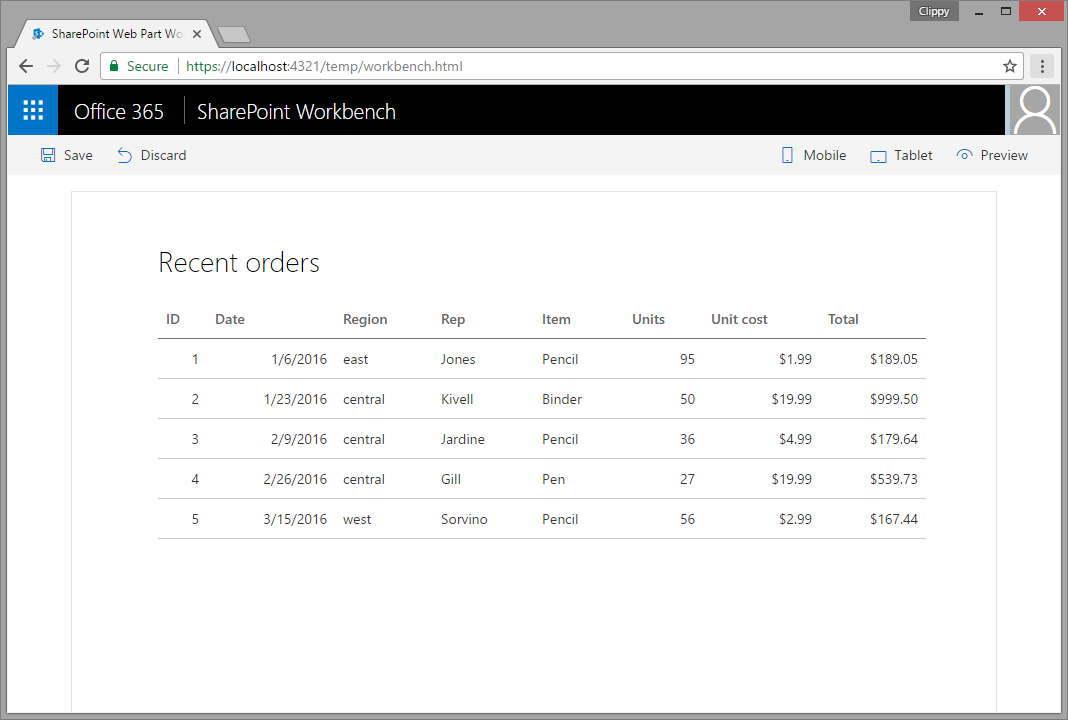Click the Date column header
1068x720 pixels.
(x=230, y=319)
